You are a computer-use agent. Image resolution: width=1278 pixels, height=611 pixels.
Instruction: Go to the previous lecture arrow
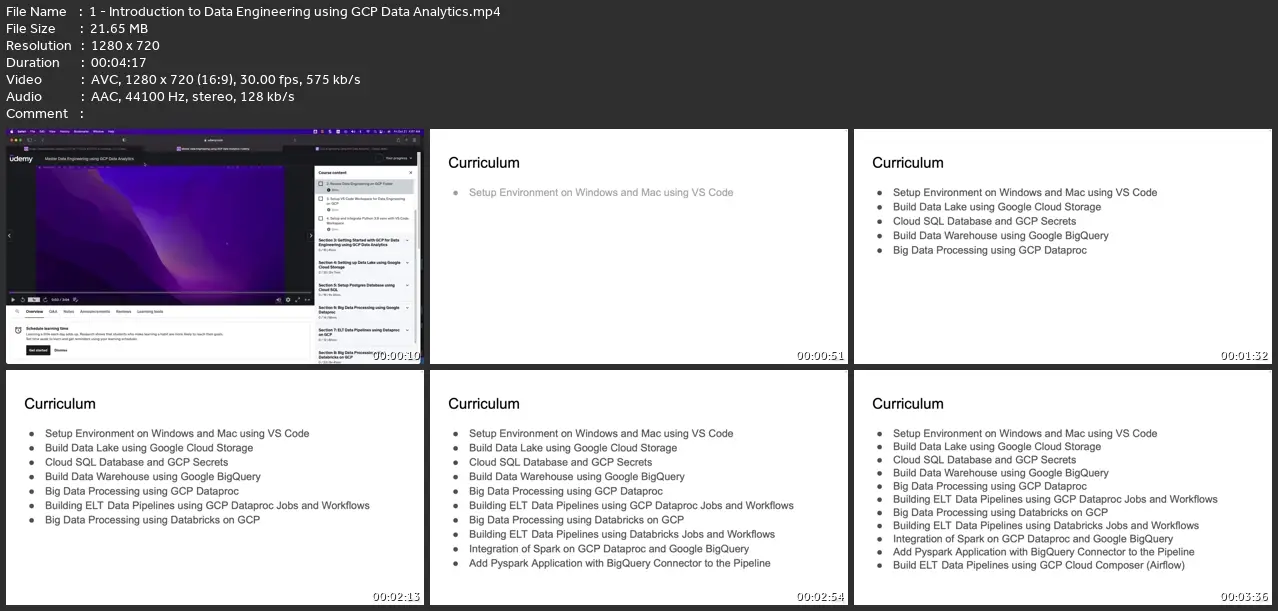tap(10, 235)
